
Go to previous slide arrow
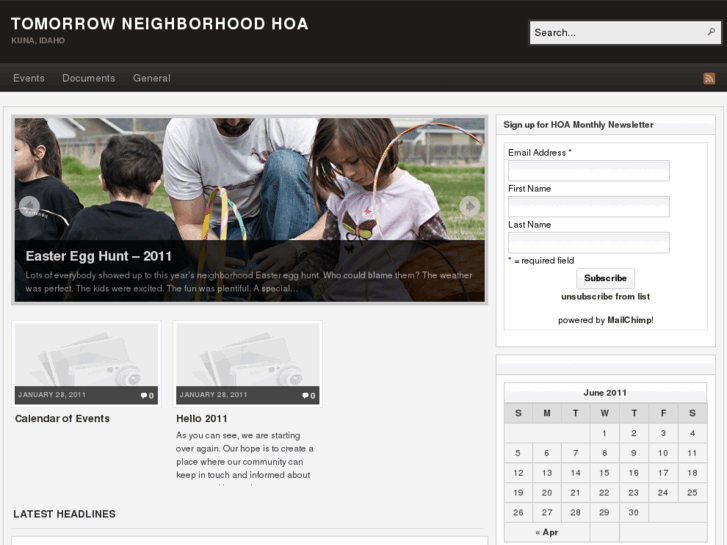point(29,206)
